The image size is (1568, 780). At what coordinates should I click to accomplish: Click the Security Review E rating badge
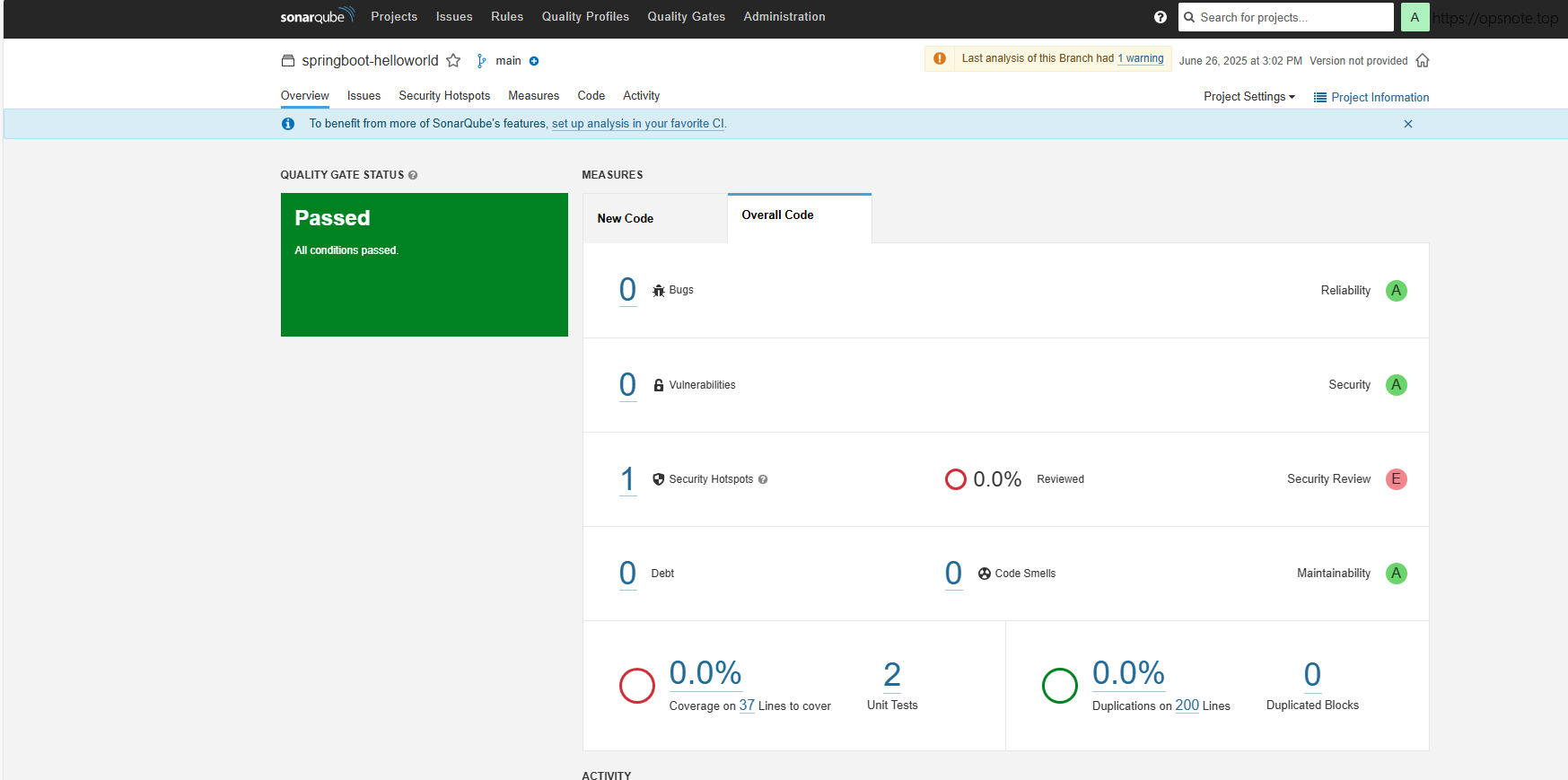point(1397,479)
